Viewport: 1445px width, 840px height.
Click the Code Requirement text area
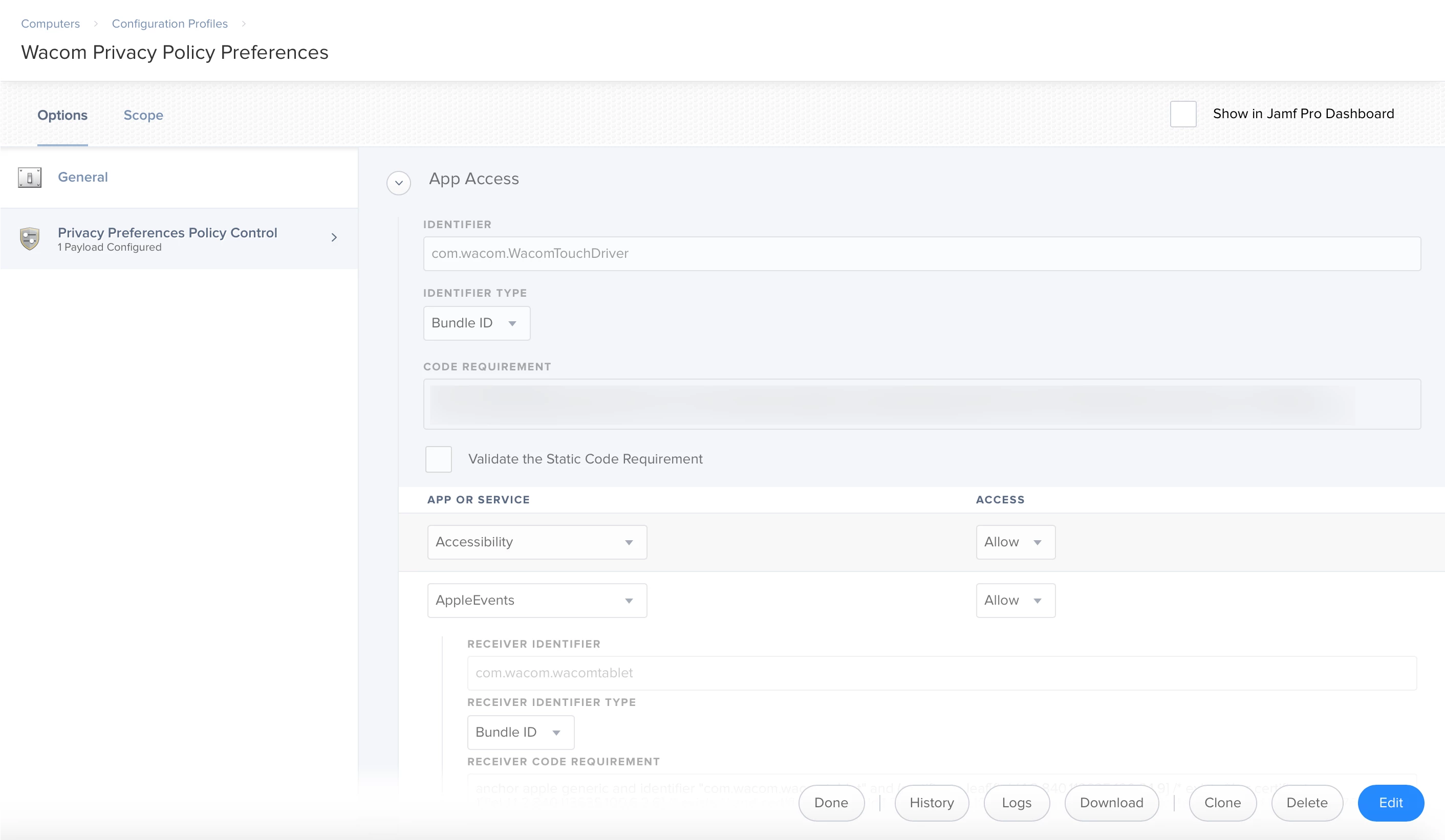coord(922,404)
